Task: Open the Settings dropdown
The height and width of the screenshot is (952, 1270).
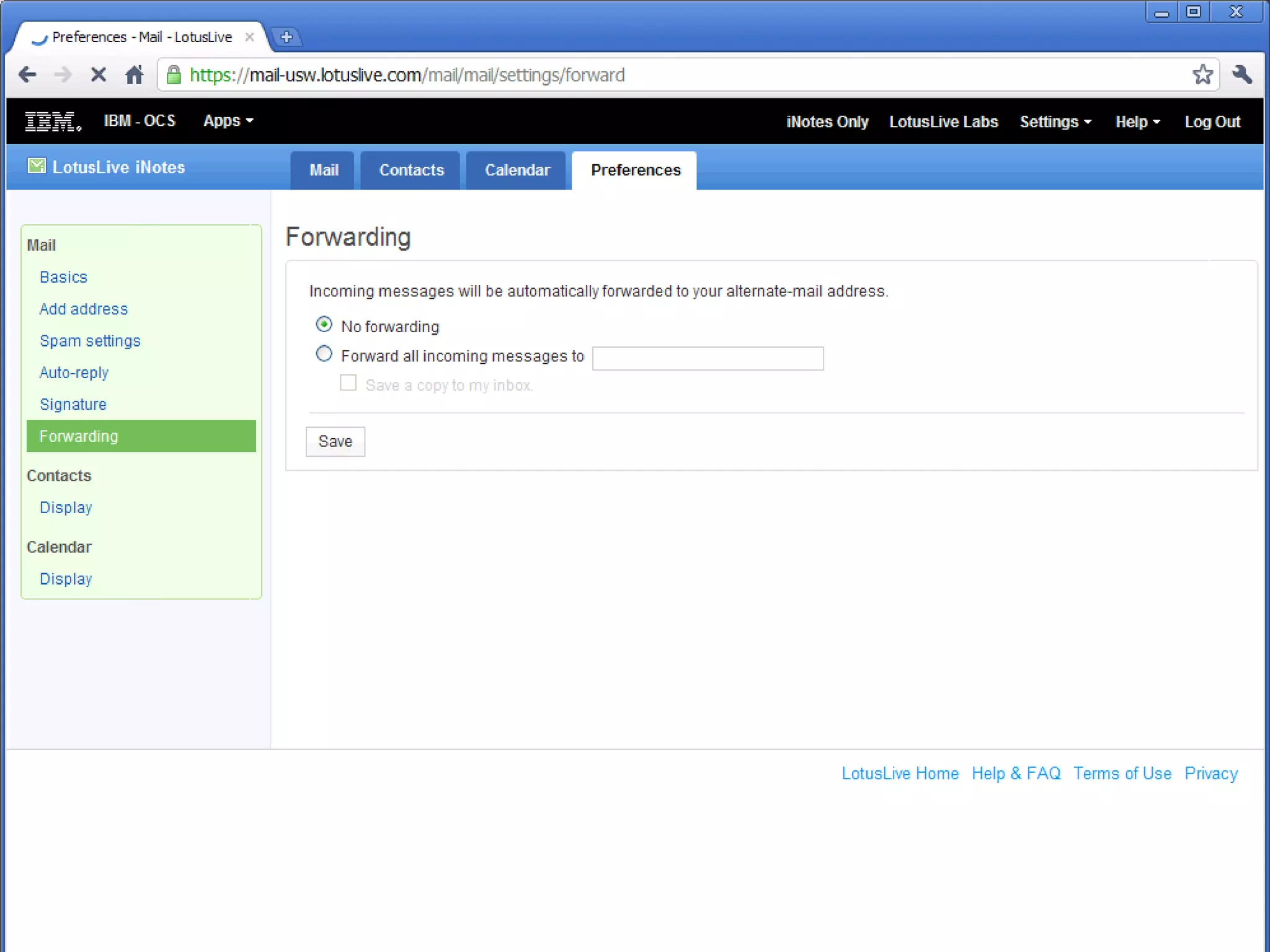Action: tap(1055, 122)
